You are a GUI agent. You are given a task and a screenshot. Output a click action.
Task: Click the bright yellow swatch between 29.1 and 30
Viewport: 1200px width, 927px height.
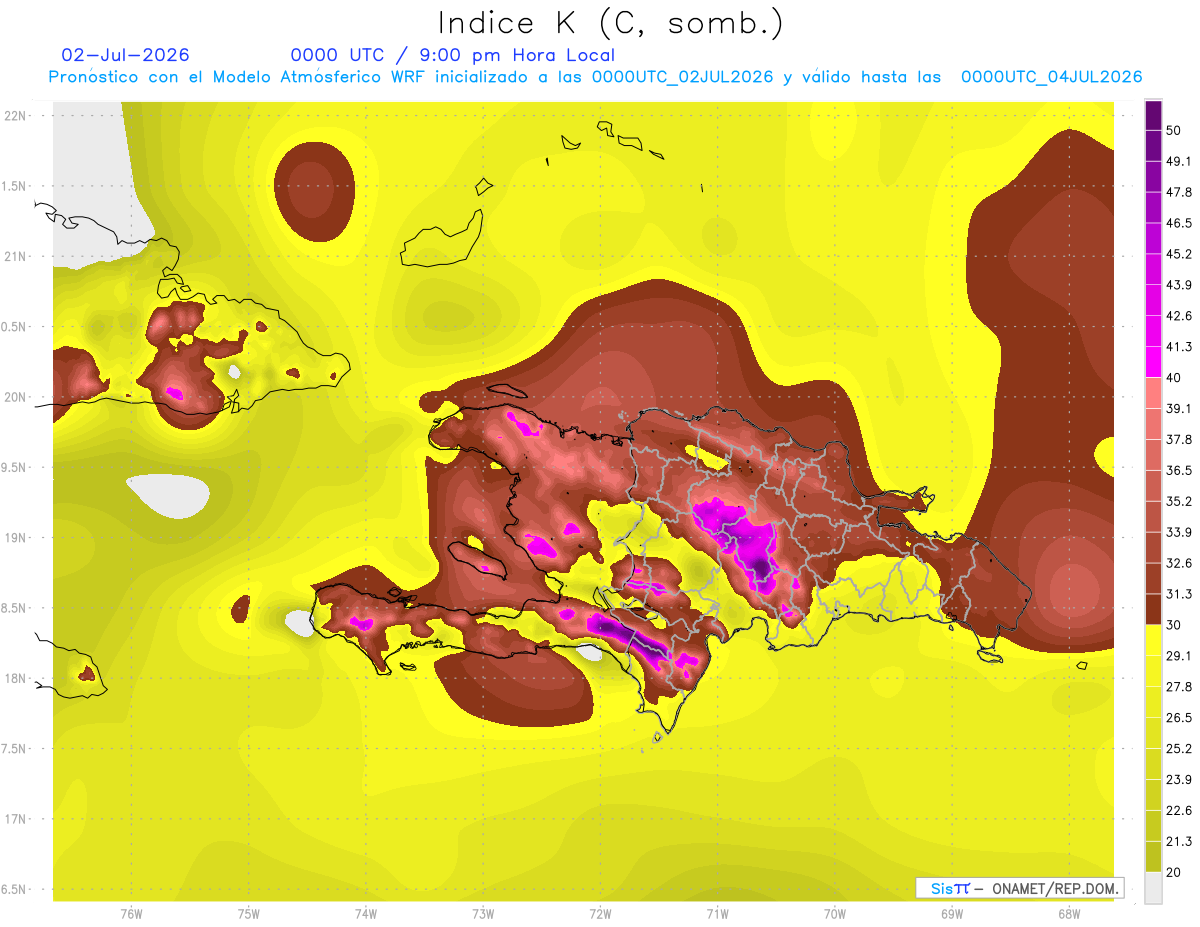pos(1153,640)
